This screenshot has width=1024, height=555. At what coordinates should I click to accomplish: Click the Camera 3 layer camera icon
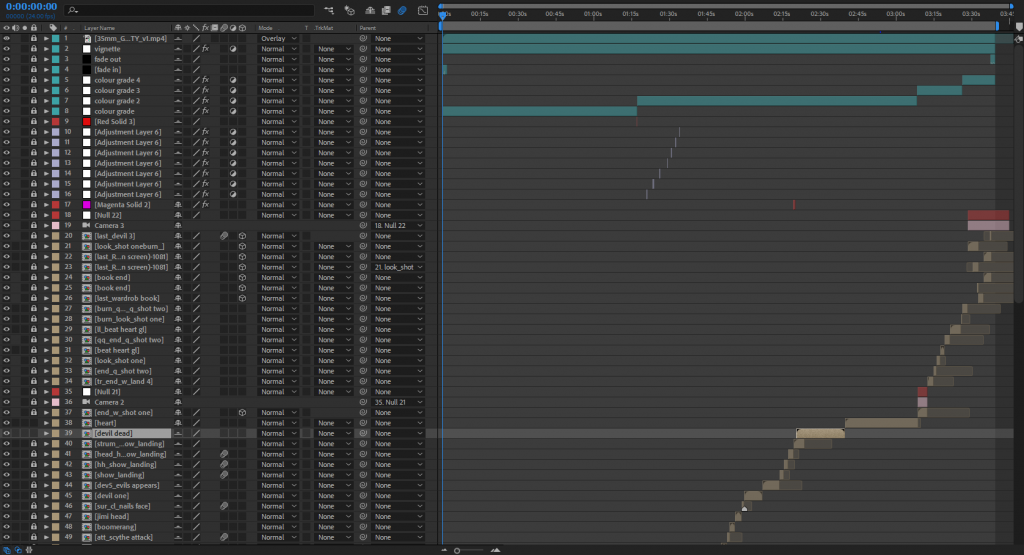86,225
